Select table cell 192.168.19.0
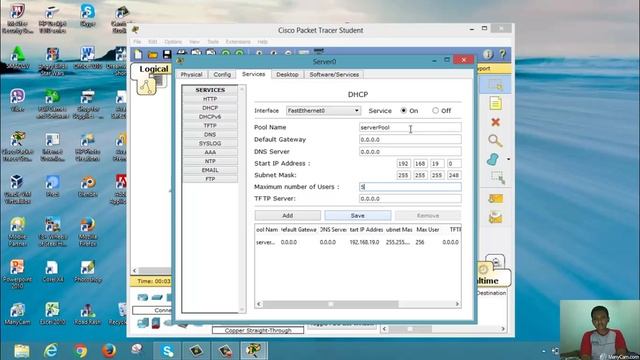This screenshot has width=640, height=360. [364, 242]
